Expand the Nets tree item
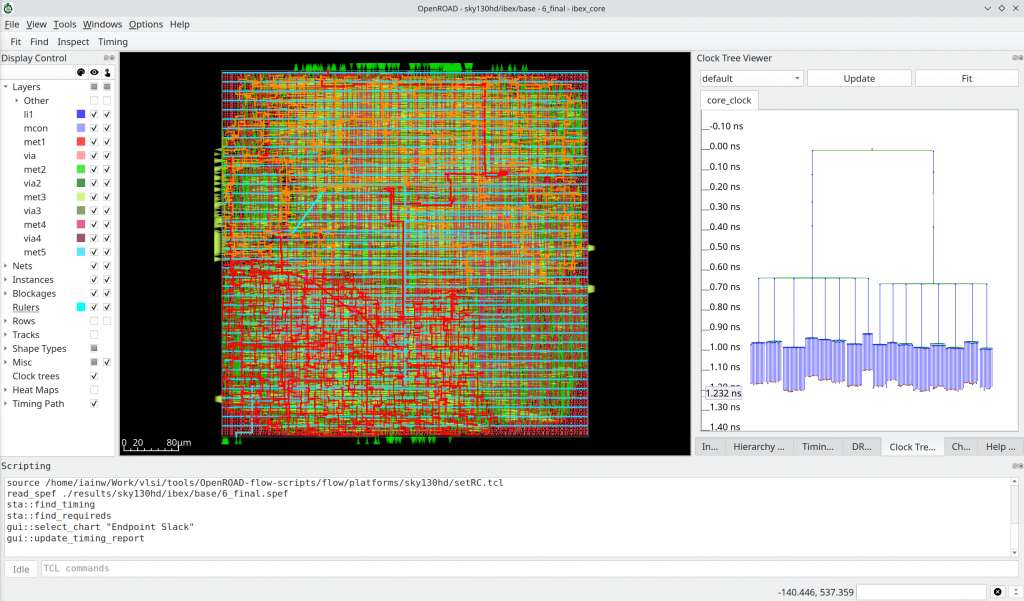1024x601 pixels. [x=8, y=266]
